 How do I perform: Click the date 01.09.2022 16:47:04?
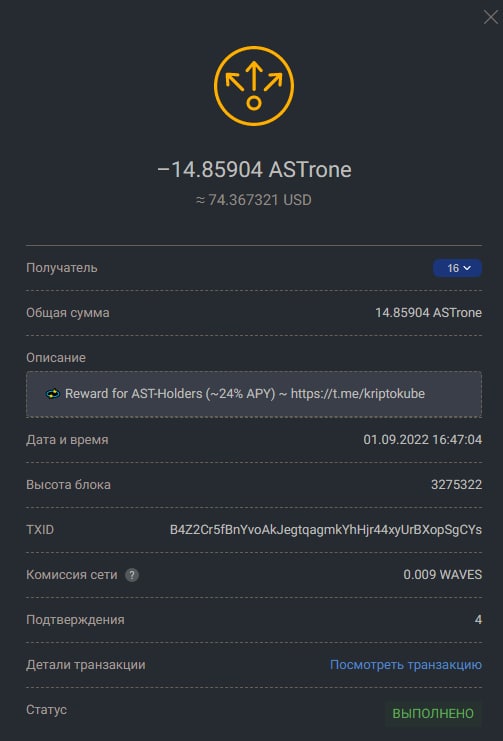(423, 440)
